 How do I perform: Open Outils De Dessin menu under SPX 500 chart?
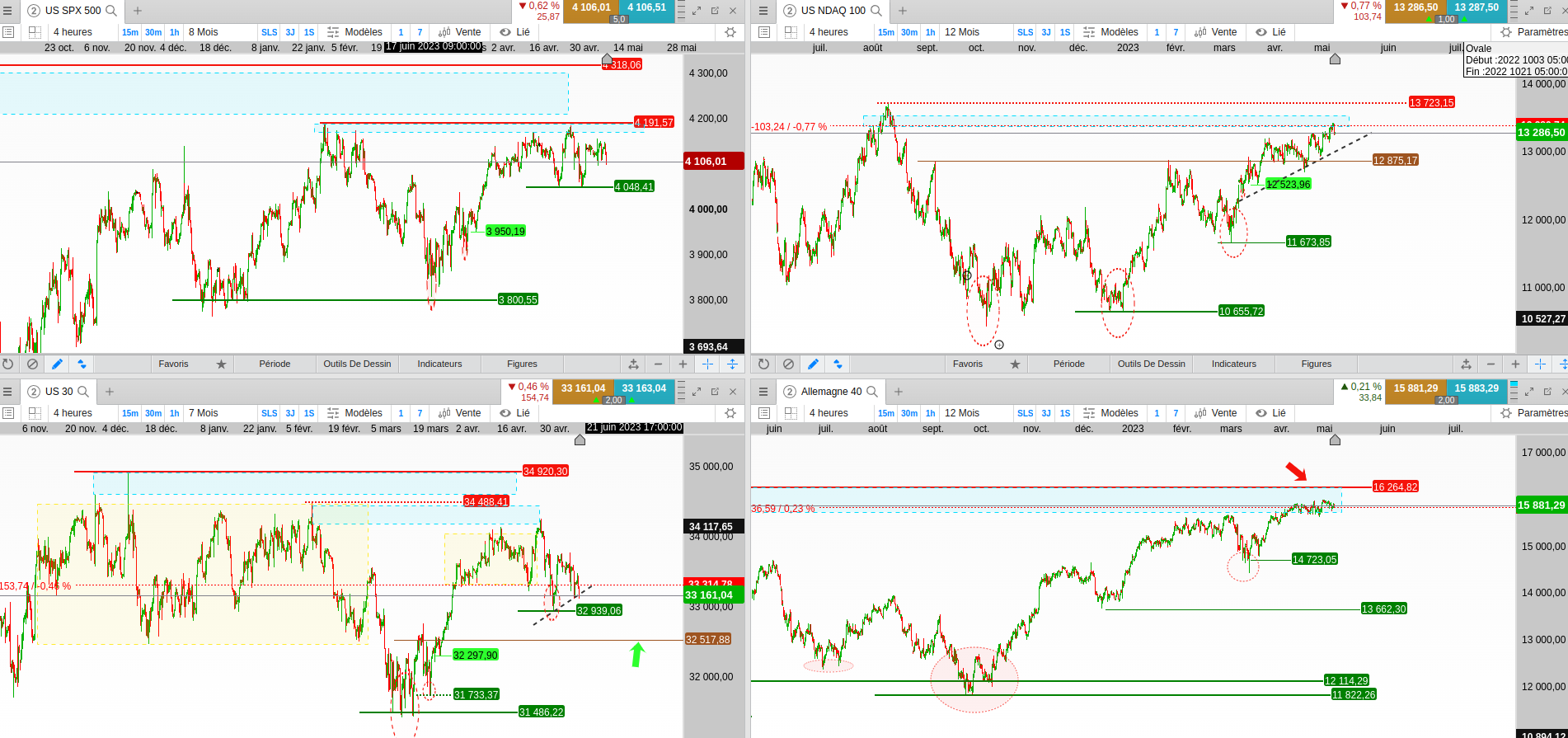tap(357, 364)
